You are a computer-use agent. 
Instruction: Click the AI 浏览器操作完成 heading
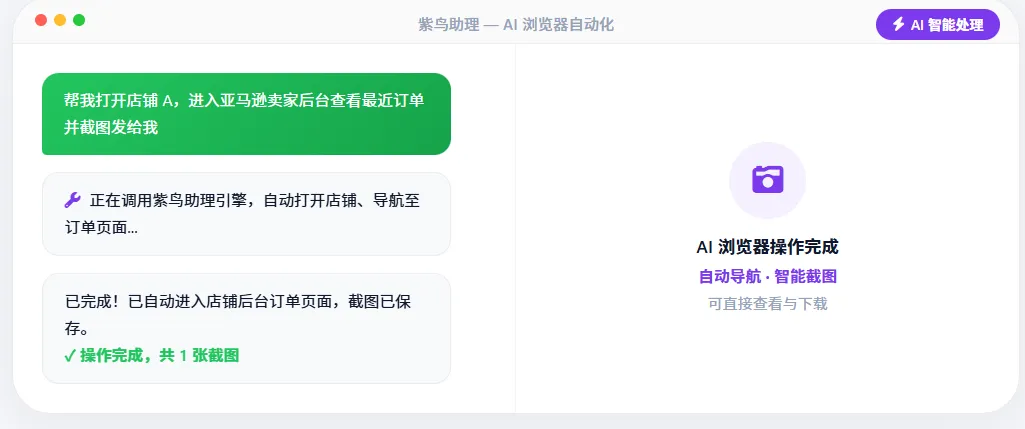tap(767, 246)
